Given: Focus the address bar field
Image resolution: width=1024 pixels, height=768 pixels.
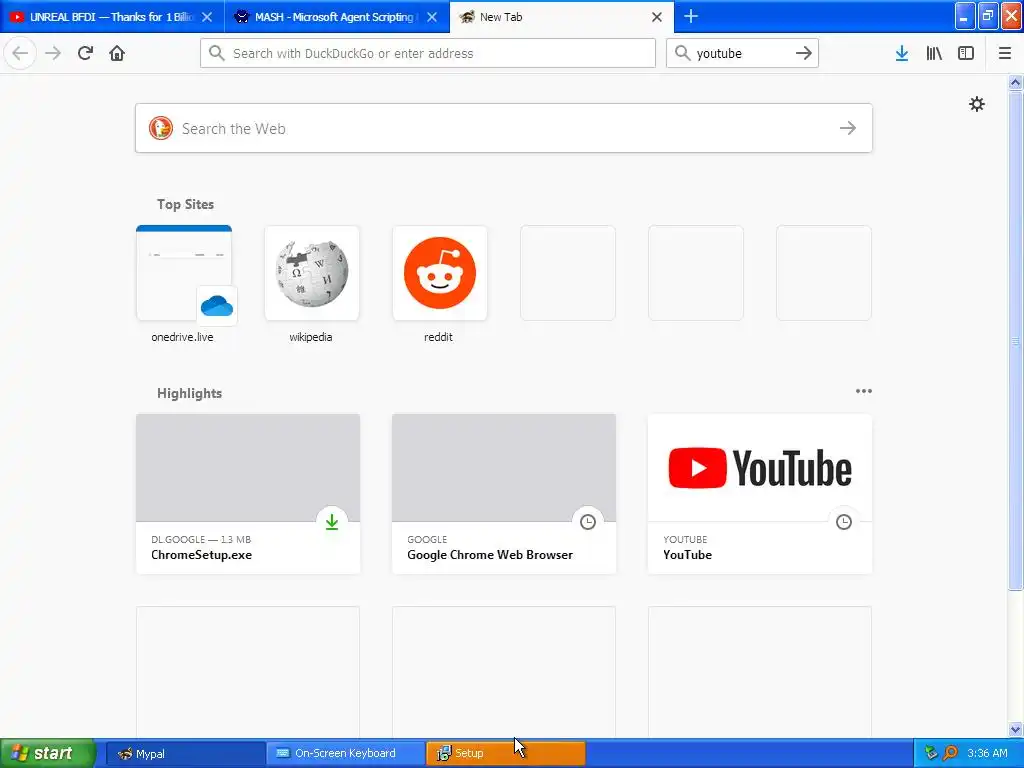Looking at the screenshot, I should [428, 53].
